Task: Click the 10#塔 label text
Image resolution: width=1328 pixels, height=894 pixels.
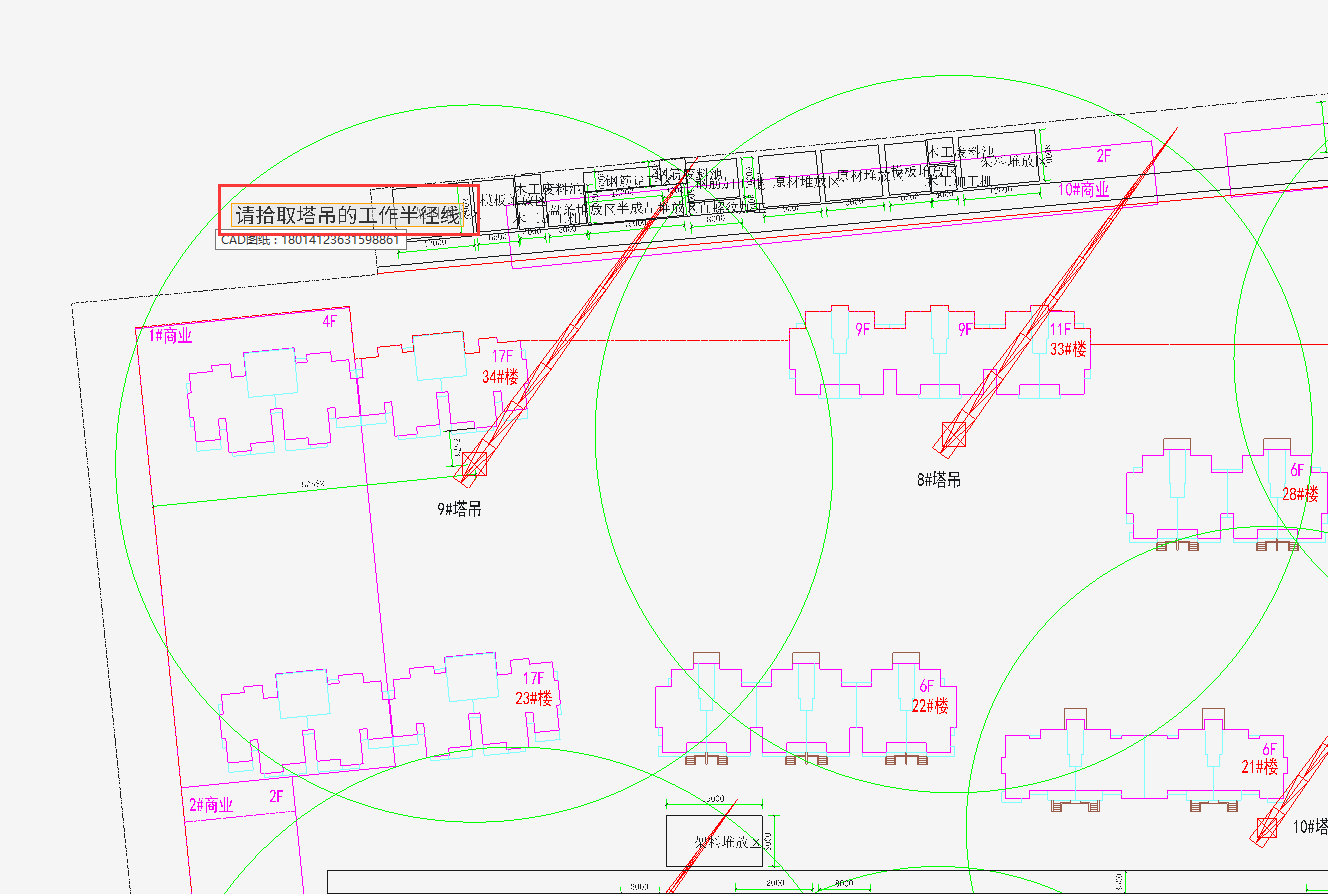Action: [x=1310, y=827]
